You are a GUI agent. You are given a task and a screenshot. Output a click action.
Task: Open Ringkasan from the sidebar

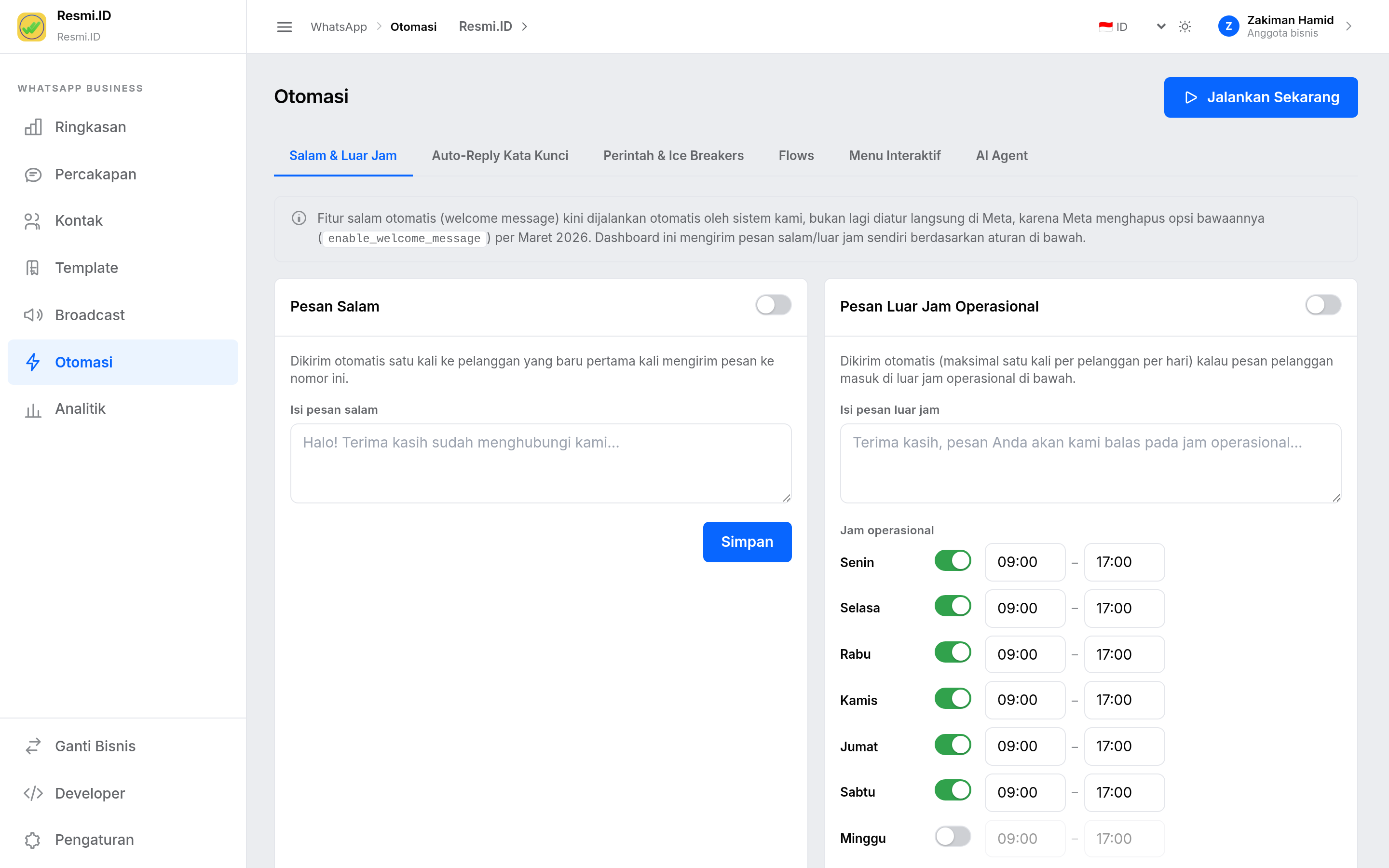(x=123, y=127)
